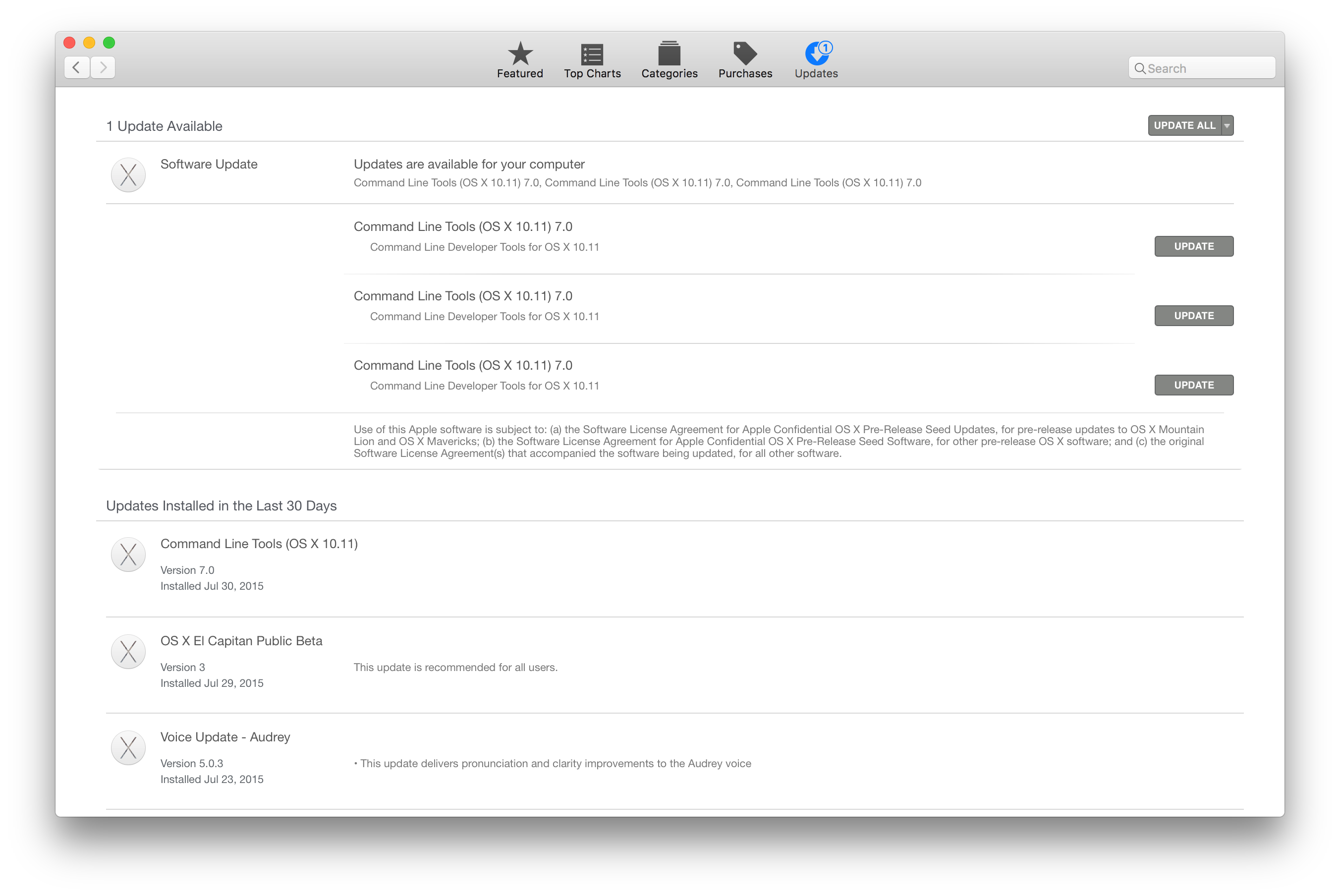Click the Update All button
This screenshot has width=1340, height=896.
click(x=1184, y=126)
